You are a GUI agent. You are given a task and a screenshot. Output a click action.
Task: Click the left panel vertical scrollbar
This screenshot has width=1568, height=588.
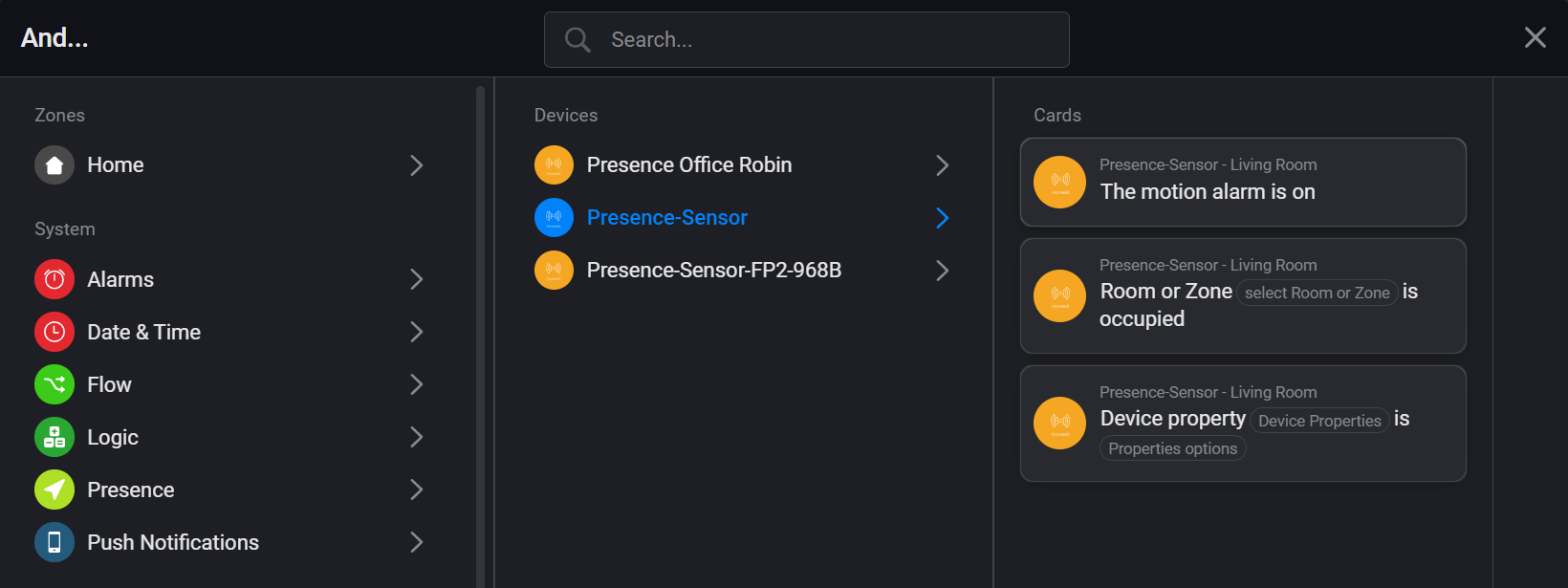(480, 335)
